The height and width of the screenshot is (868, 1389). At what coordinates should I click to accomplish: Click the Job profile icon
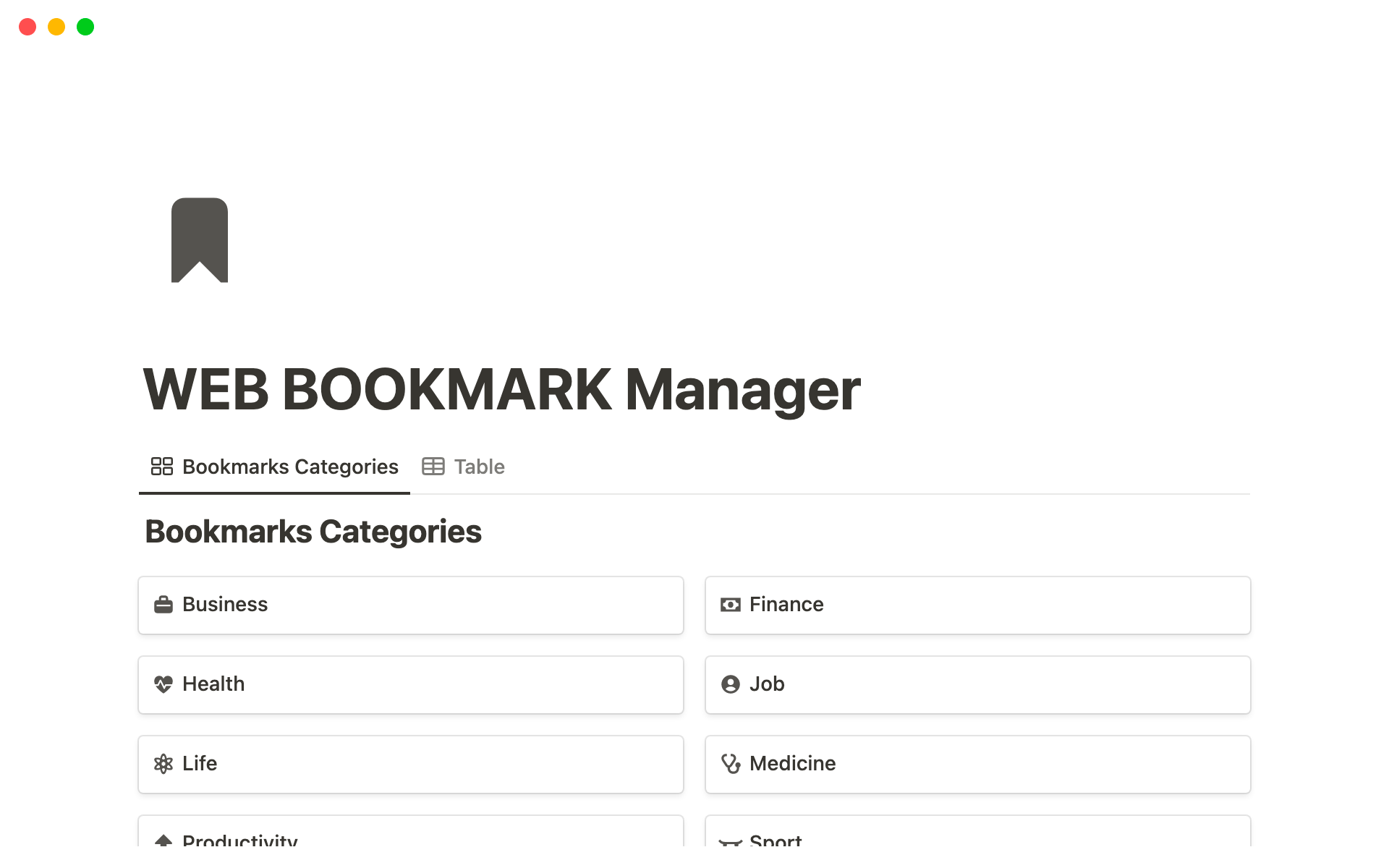(730, 684)
